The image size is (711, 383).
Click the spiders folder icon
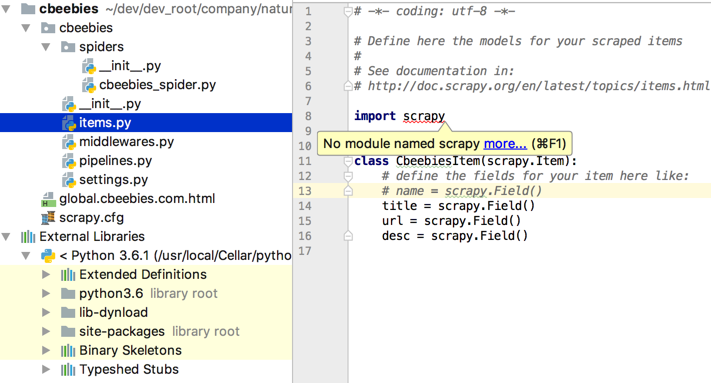point(68,47)
